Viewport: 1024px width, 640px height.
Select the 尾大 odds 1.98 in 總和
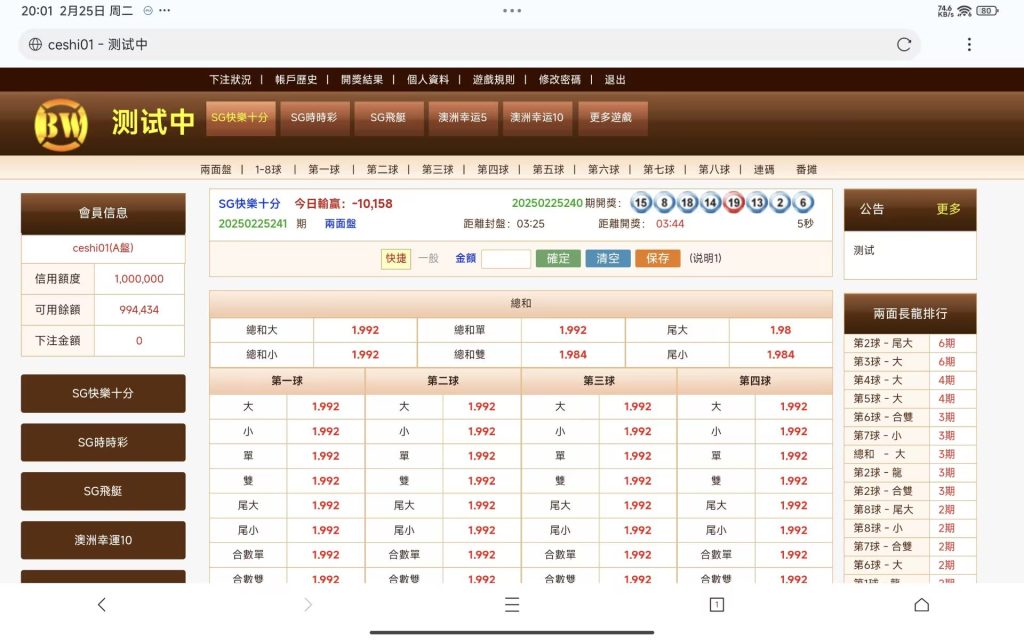[x=780, y=330]
